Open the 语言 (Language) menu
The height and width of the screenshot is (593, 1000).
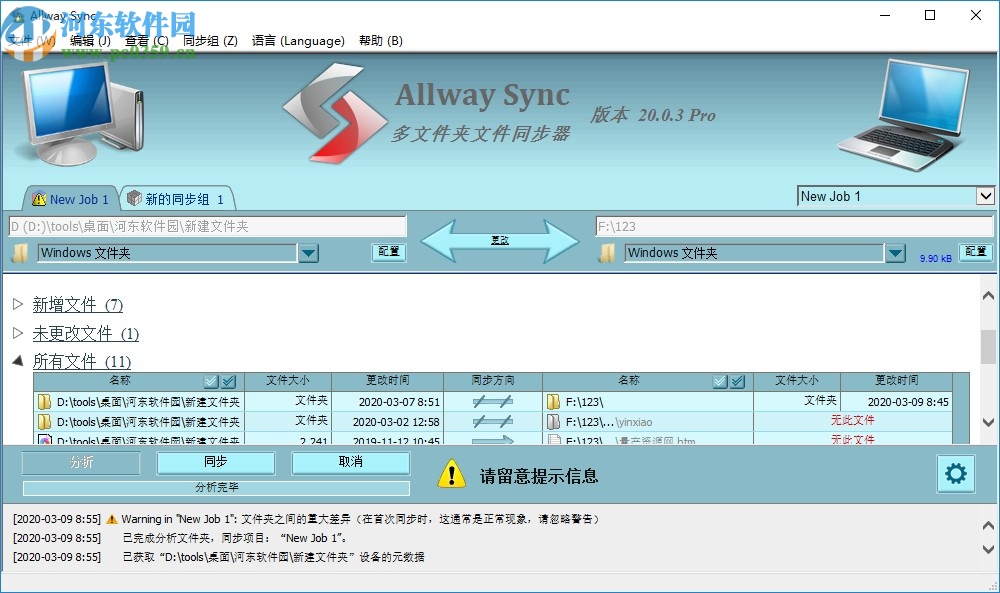click(x=297, y=41)
